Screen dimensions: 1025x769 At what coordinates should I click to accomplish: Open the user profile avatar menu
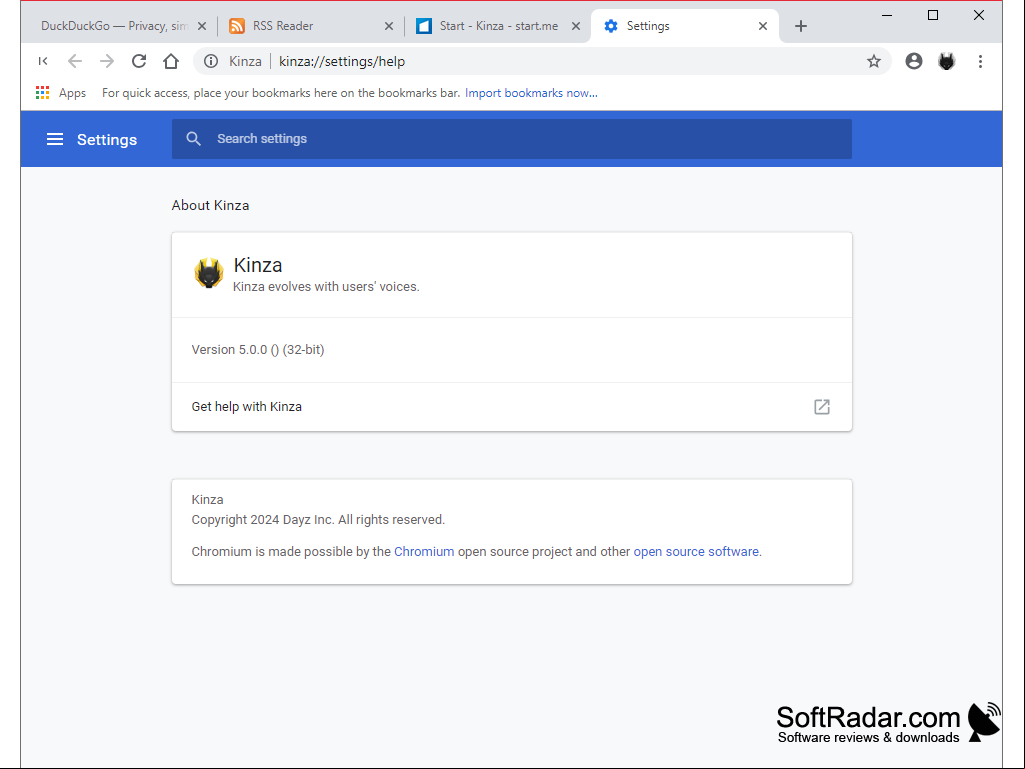click(x=914, y=61)
